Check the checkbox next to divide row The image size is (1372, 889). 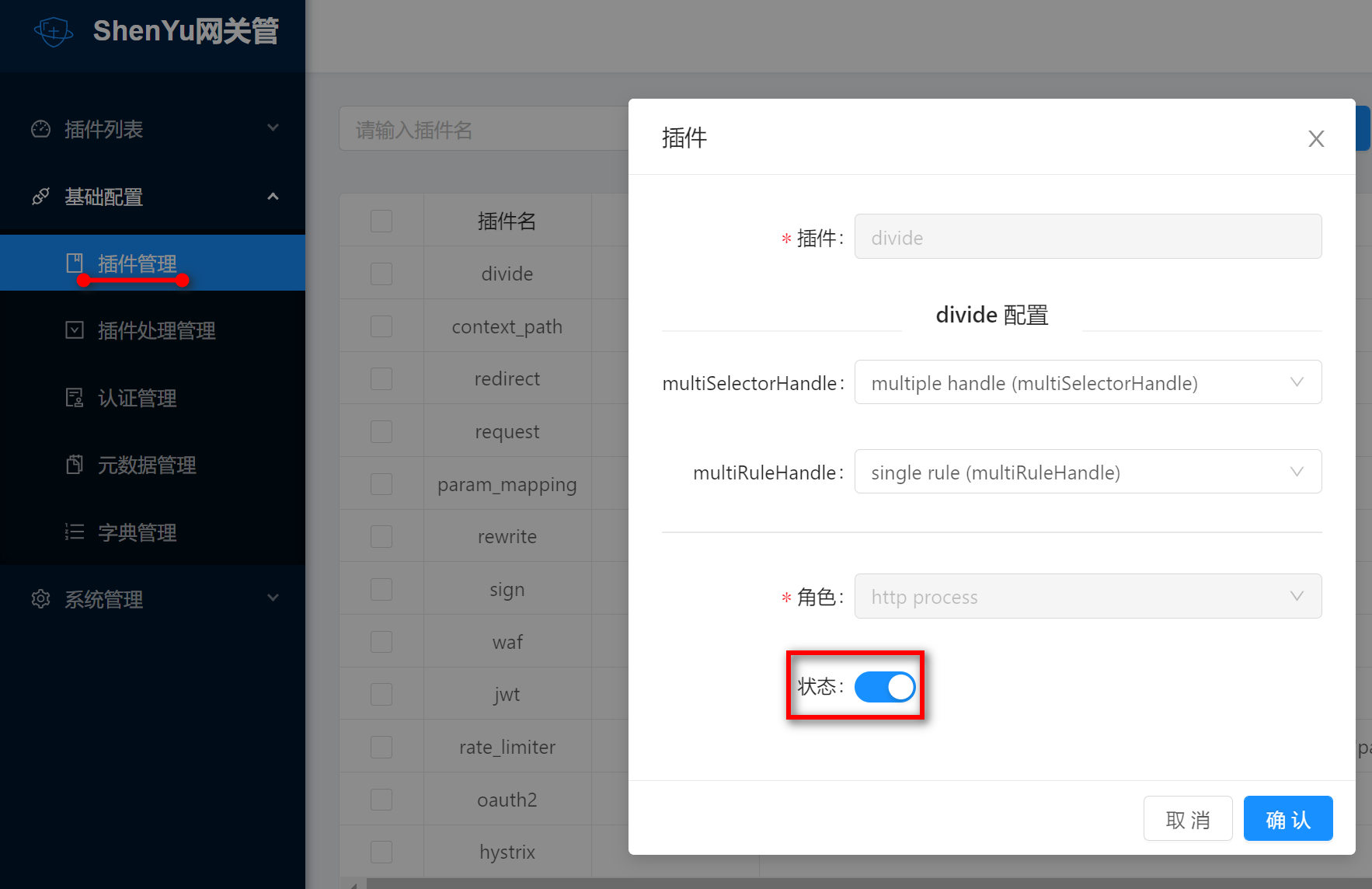tap(381, 274)
